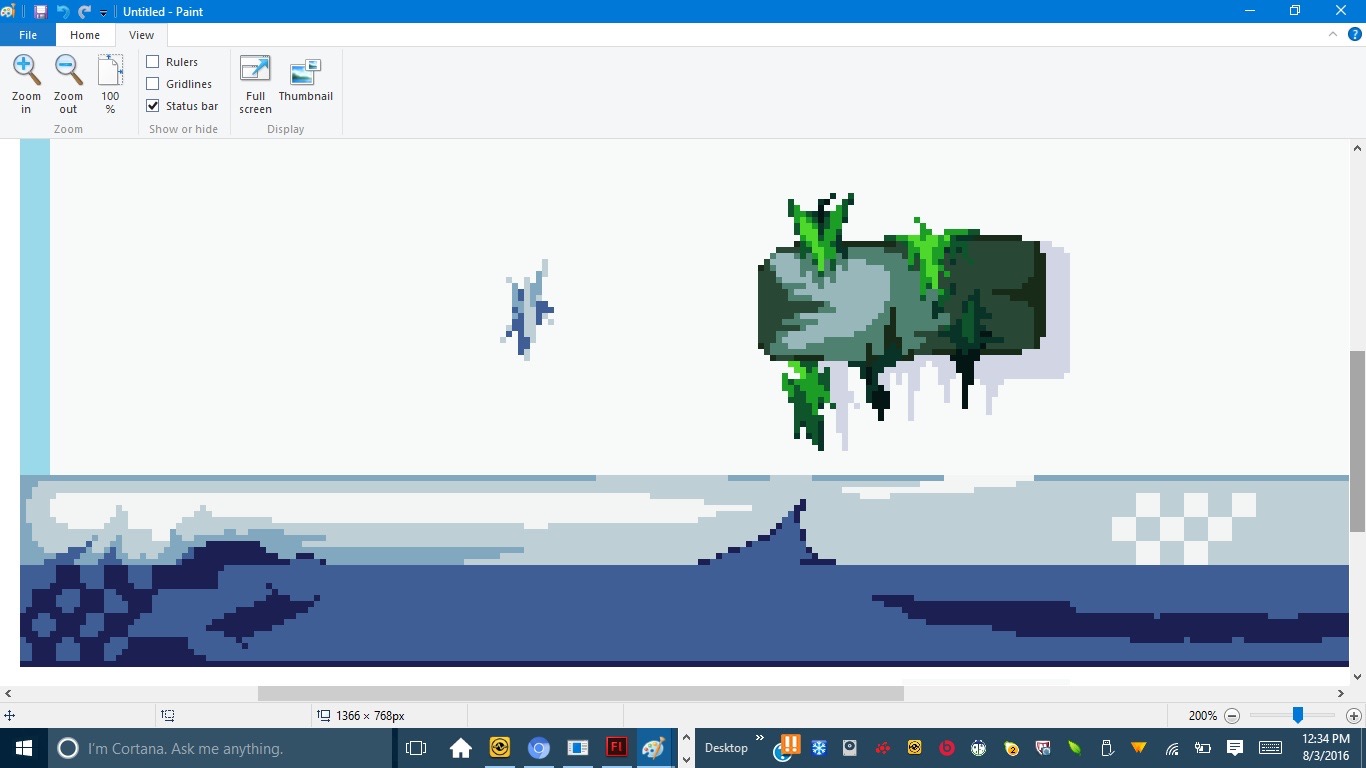1366x768 pixels.
Task: Open the File menu
Action: (28, 35)
